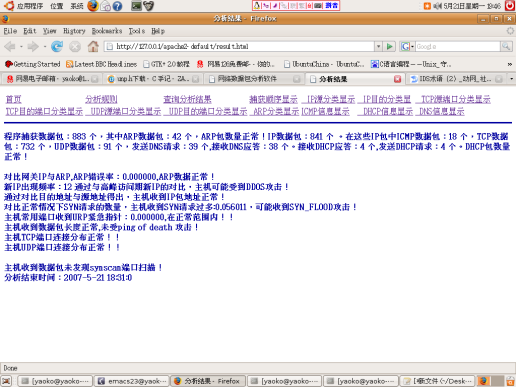Open the History menu
Viewport: 516px width, 388px height.
[74, 31]
